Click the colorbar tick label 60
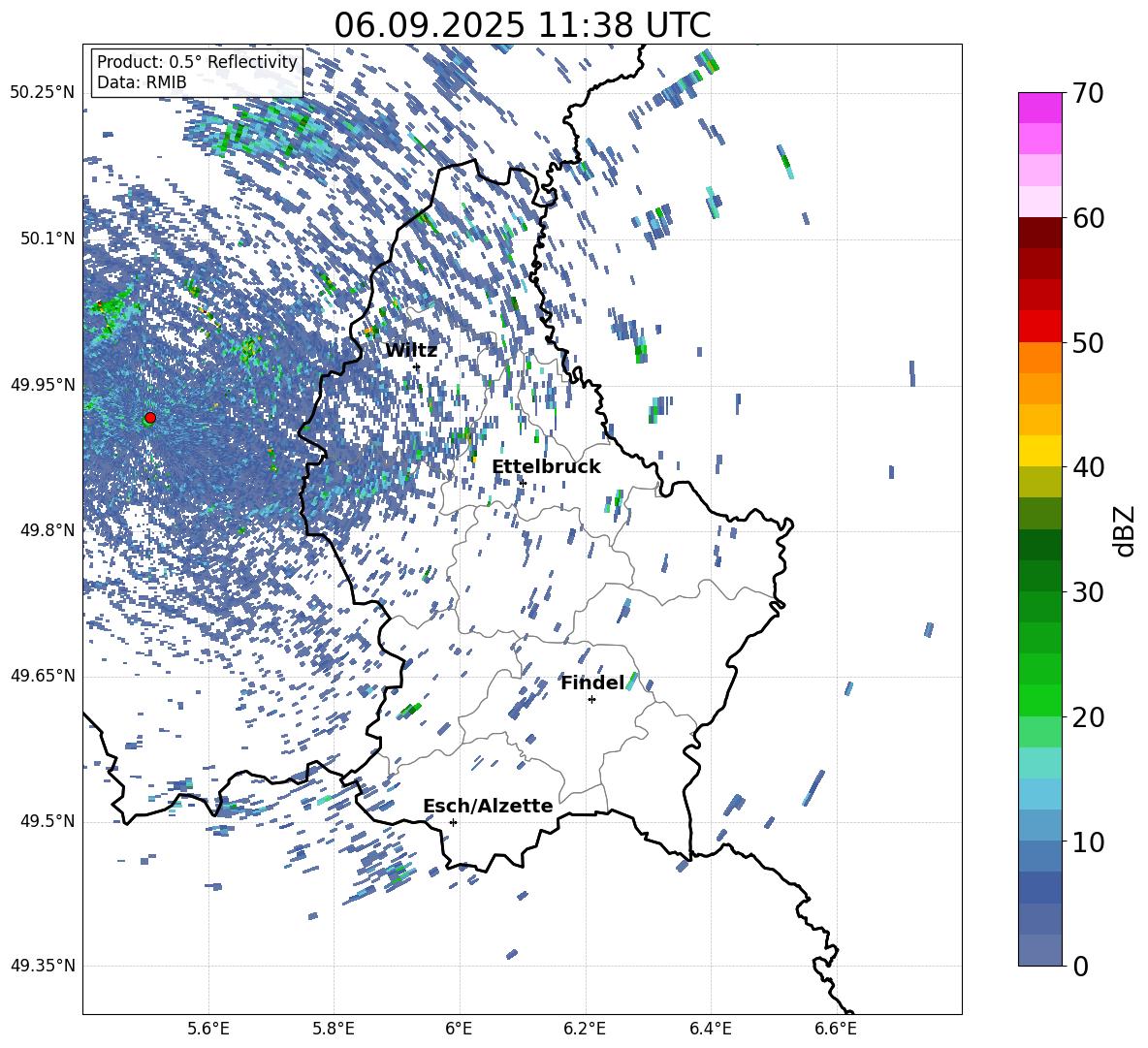This screenshot has height=1048, width=1148. click(x=1088, y=218)
